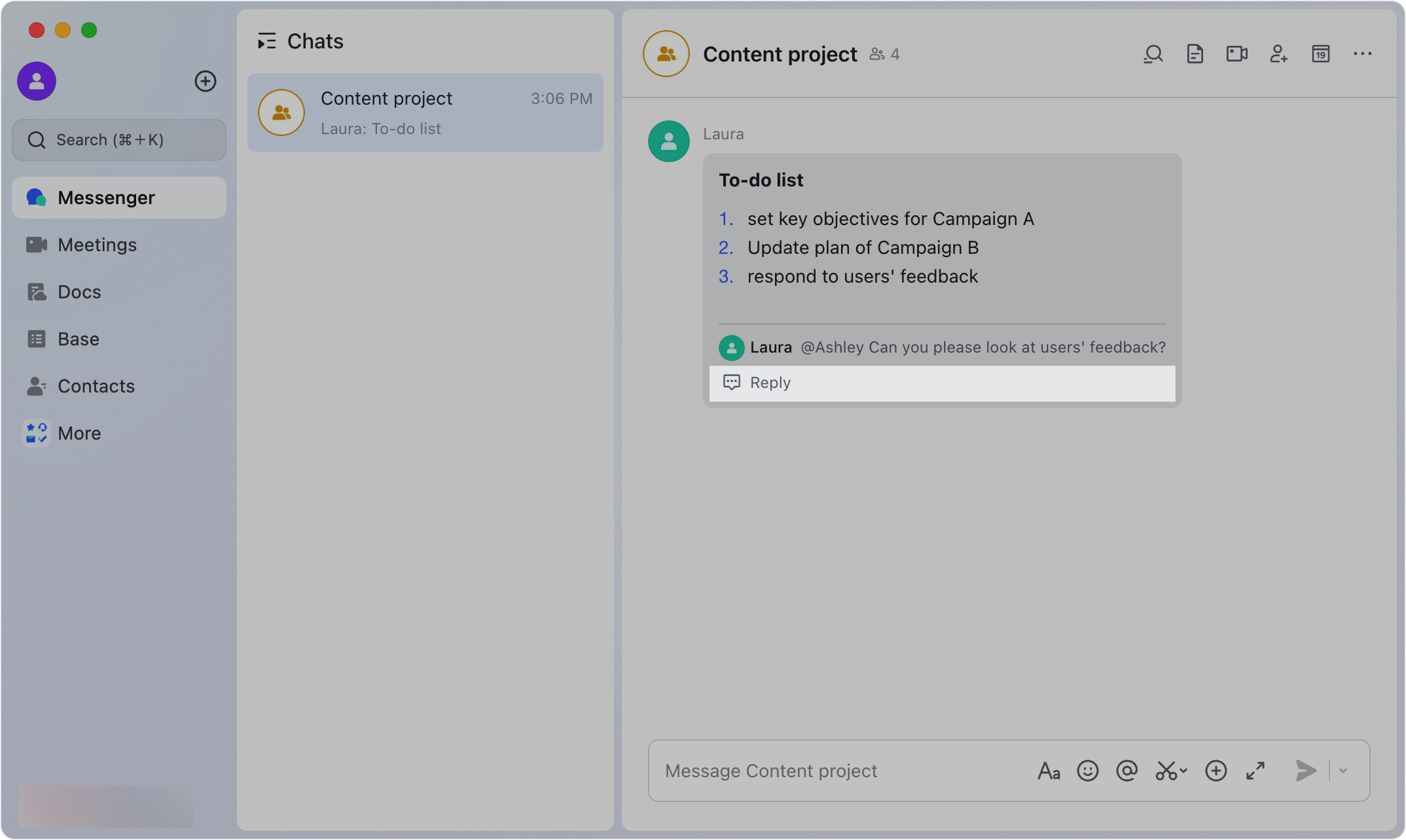Open the group calendar icon

point(1321,54)
